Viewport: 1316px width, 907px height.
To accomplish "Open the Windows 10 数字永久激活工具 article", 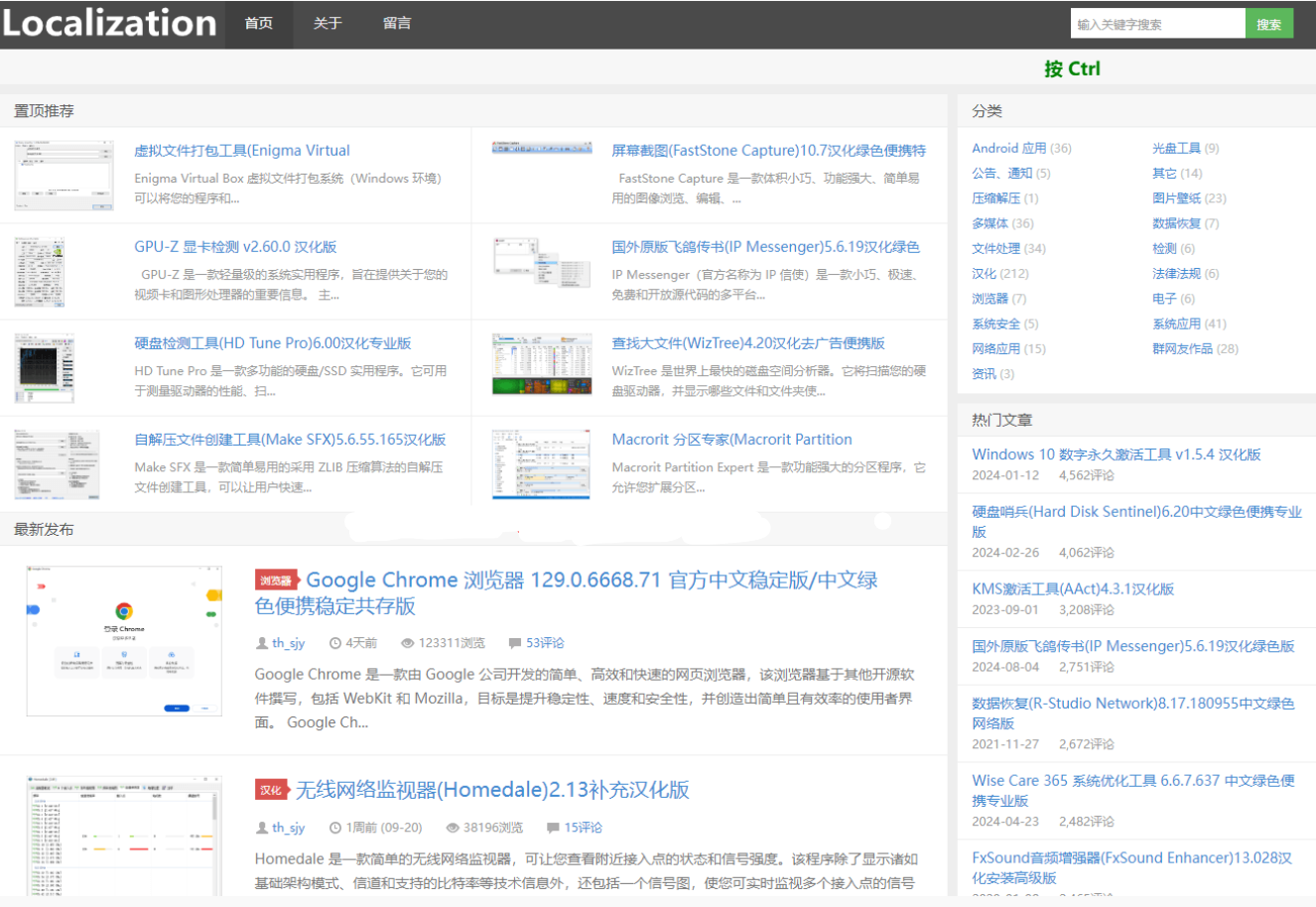I will tap(1116, 454).
